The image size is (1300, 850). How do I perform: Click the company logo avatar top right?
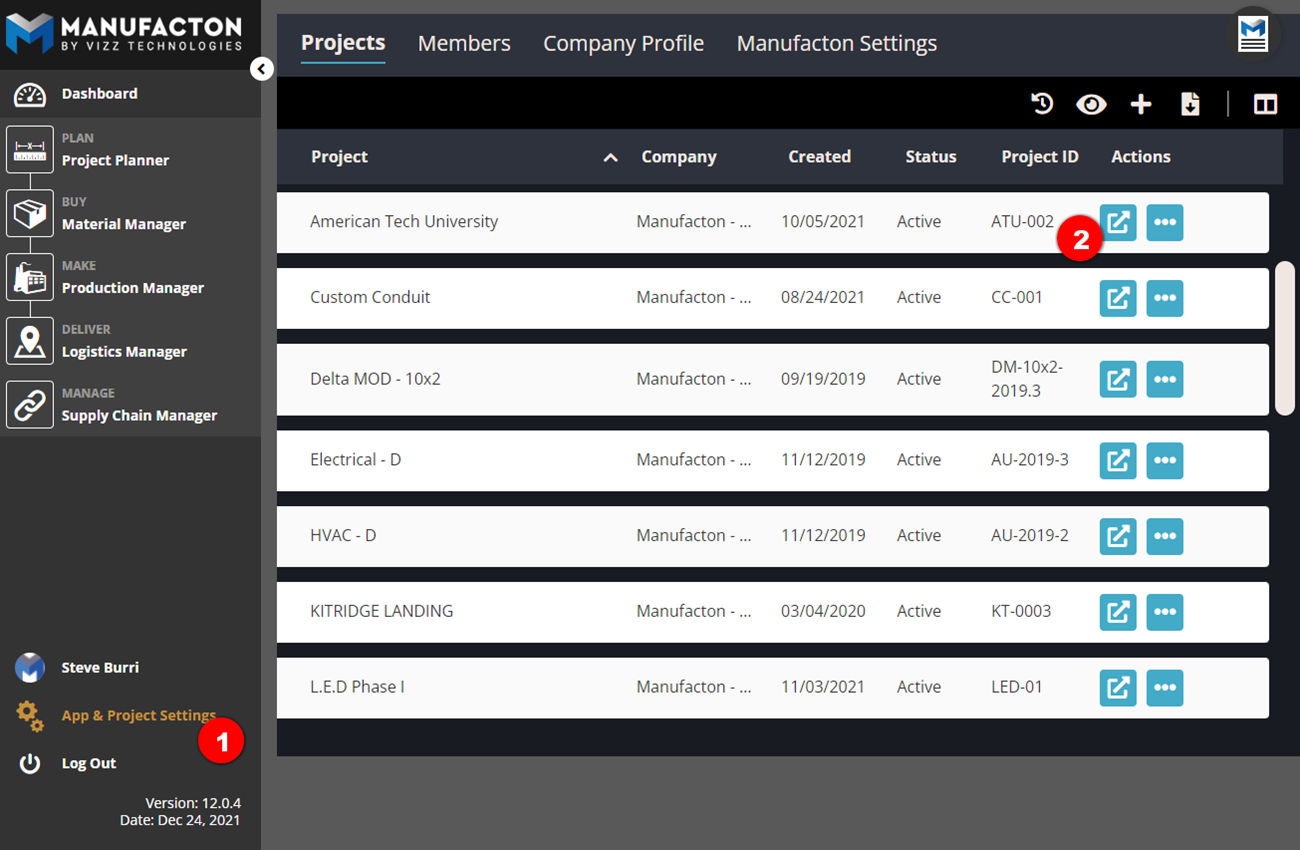[x=1253, y=34]
